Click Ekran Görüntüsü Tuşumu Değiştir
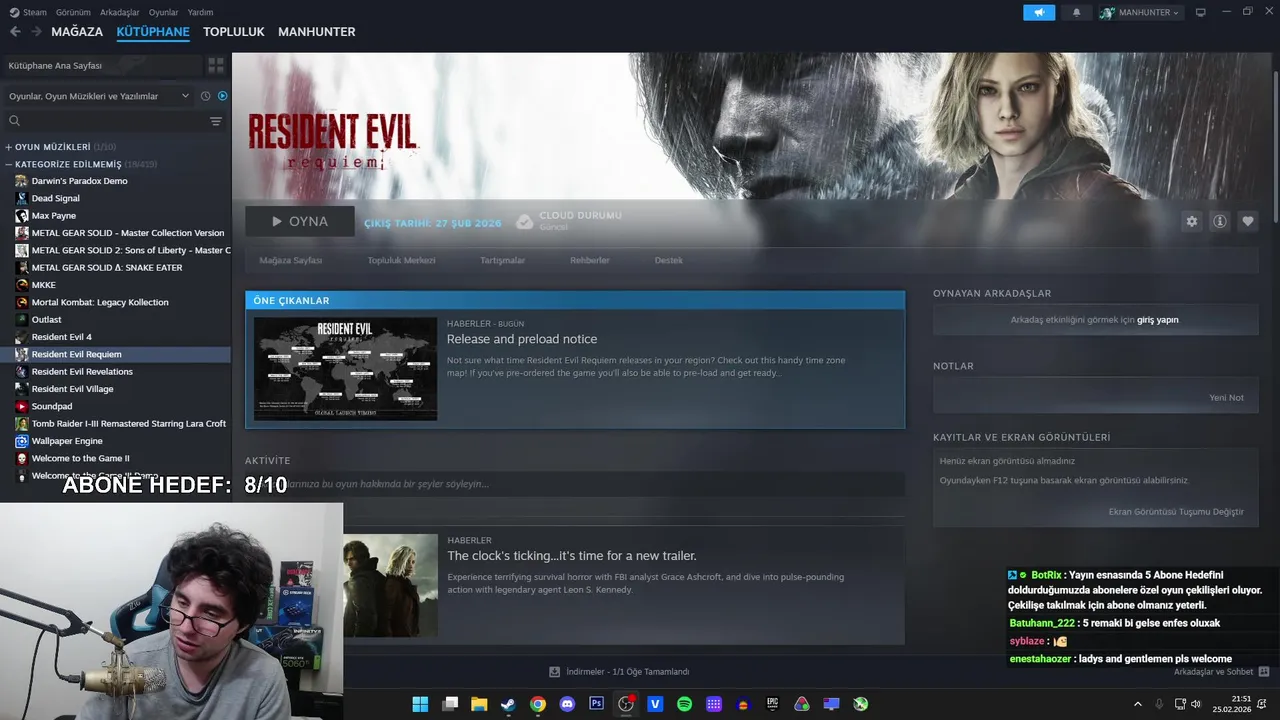The width and height of the screenshot is (1280, 720). tap(1176, 512)
